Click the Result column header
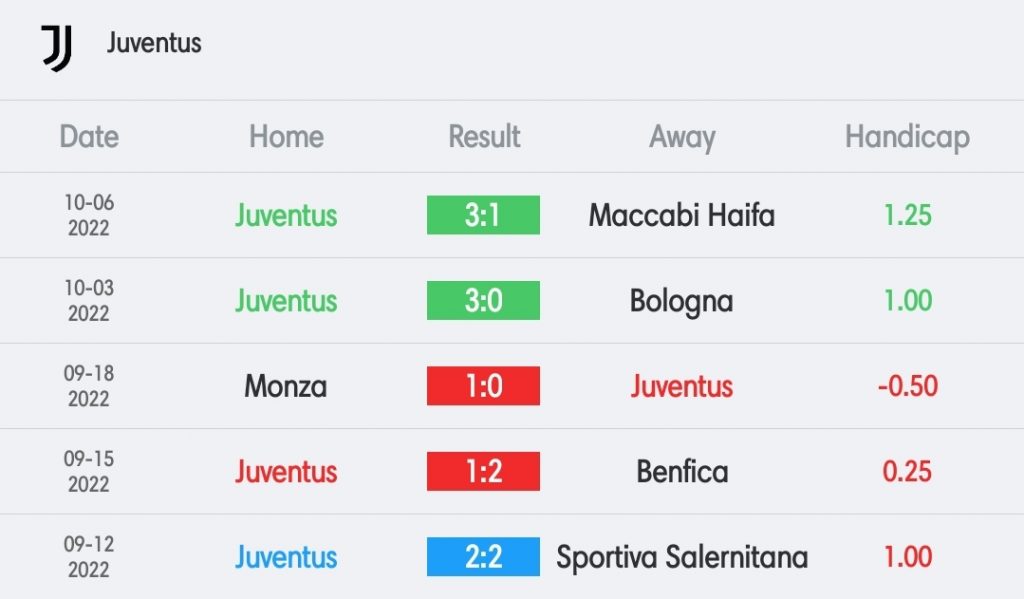The width and height of the screenshot is (1024, 599). click(484, 137)
